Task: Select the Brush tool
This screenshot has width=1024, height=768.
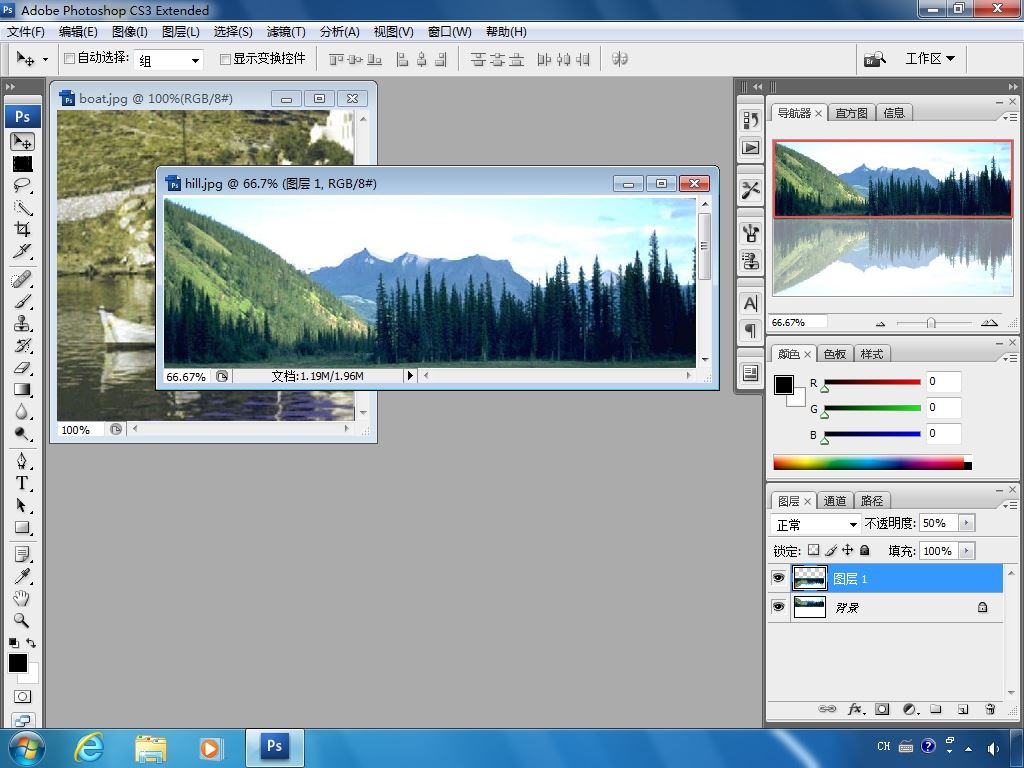Action: (22, 302)
